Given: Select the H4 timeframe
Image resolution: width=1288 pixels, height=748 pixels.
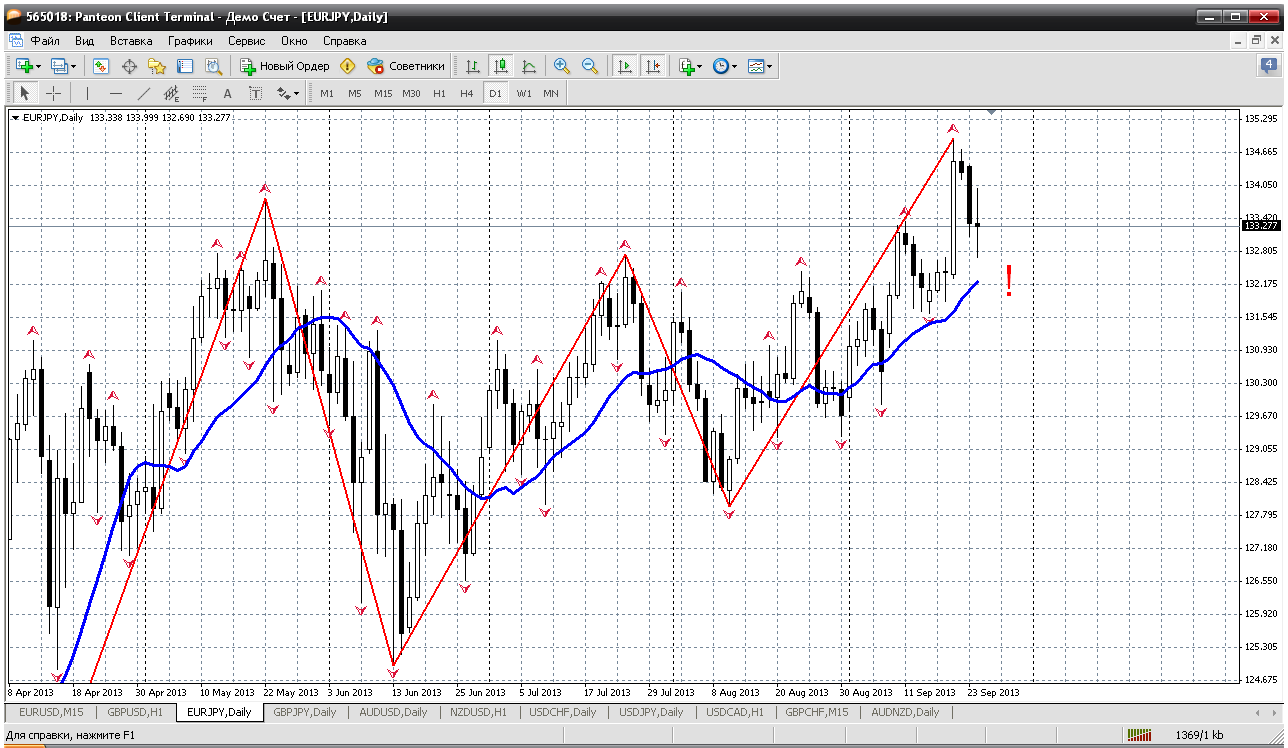Looking at the screenshot, I should pos(466,93).
